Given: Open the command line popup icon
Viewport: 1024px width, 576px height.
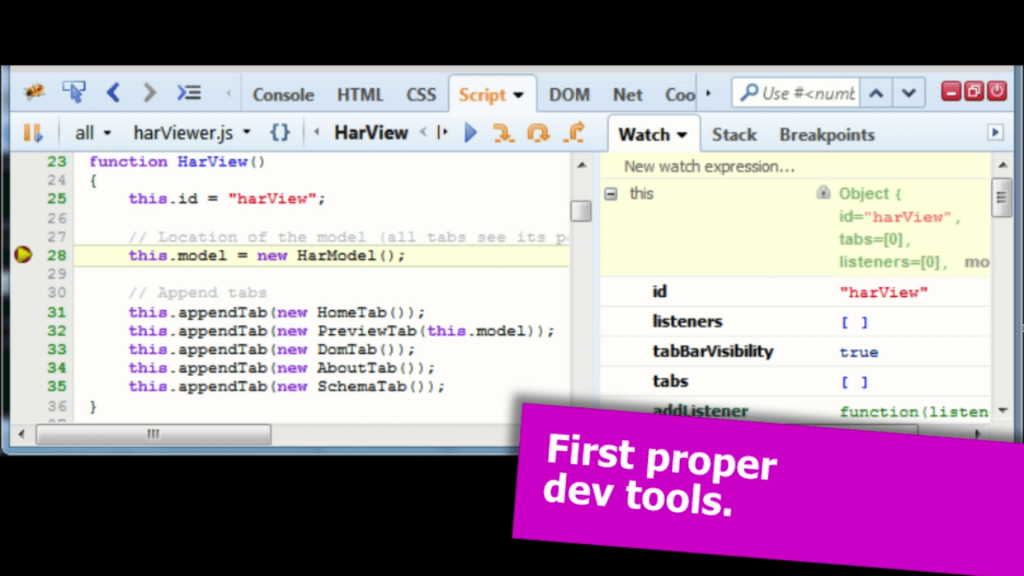Looking at the screenshot, I should tap(189, 93).
